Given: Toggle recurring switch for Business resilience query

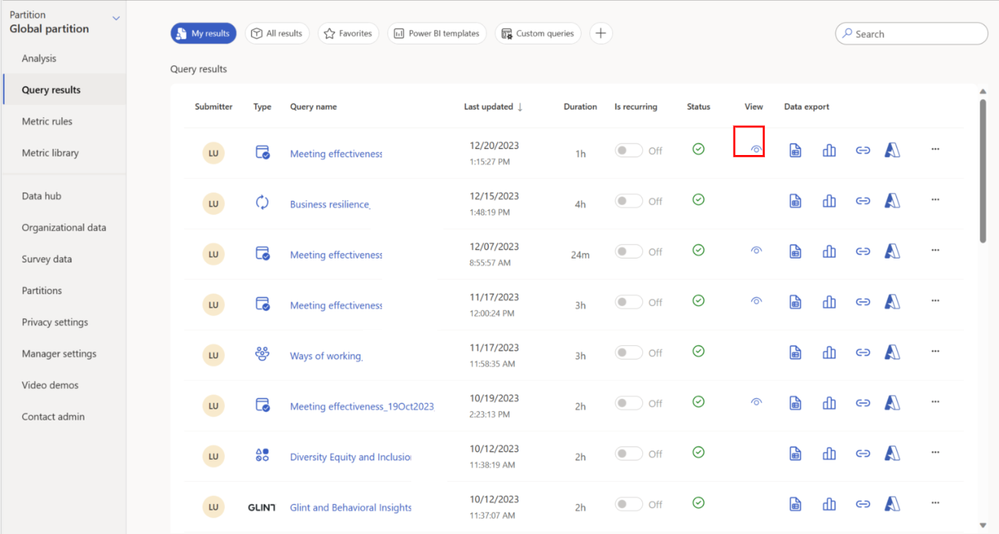Looking at the screenshot, I should tap(628, 201).
